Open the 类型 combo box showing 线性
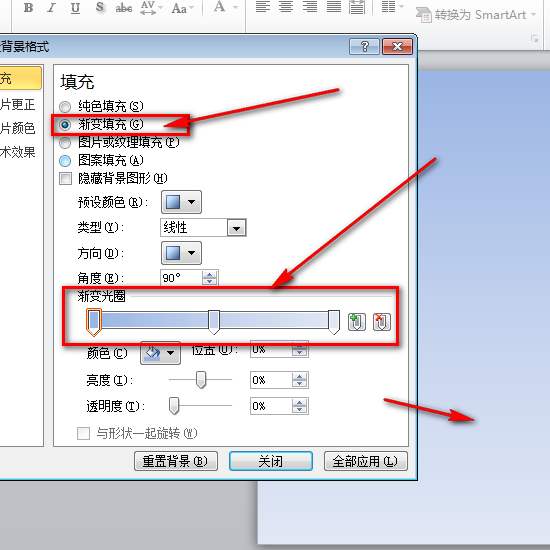 click(203, 228)
